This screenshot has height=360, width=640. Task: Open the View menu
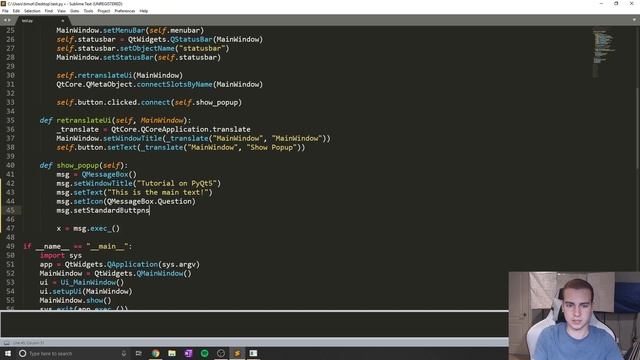click(61, 11)
